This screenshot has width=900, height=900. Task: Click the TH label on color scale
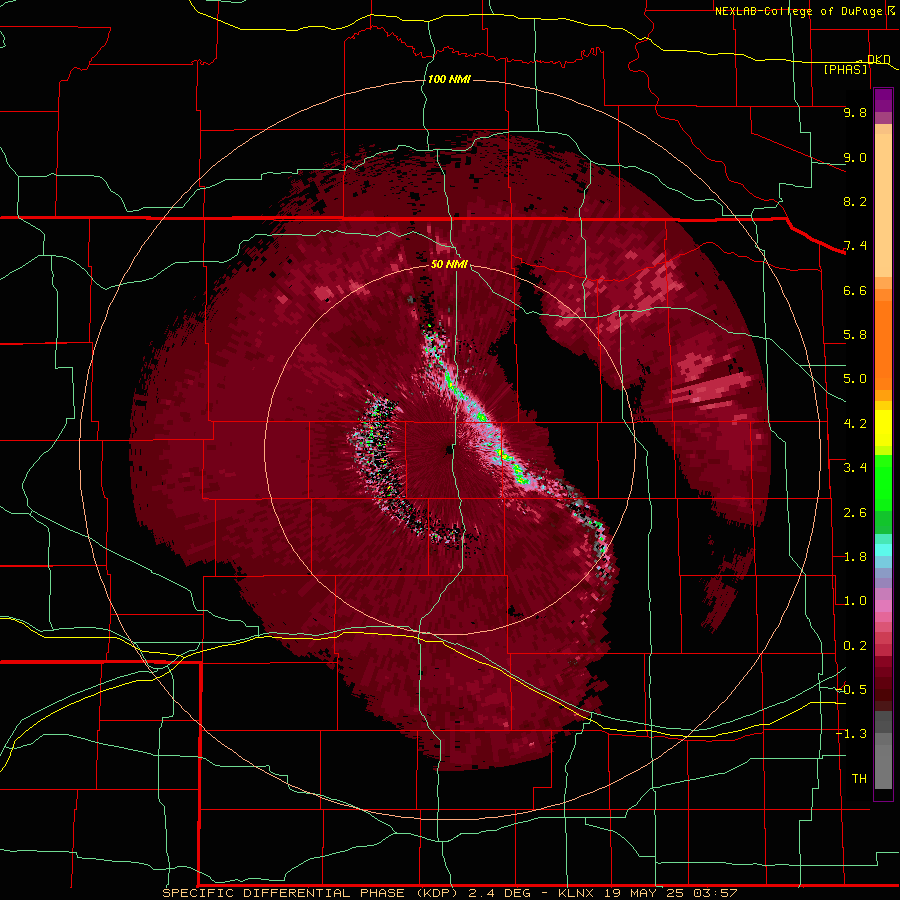coord(859,779)
